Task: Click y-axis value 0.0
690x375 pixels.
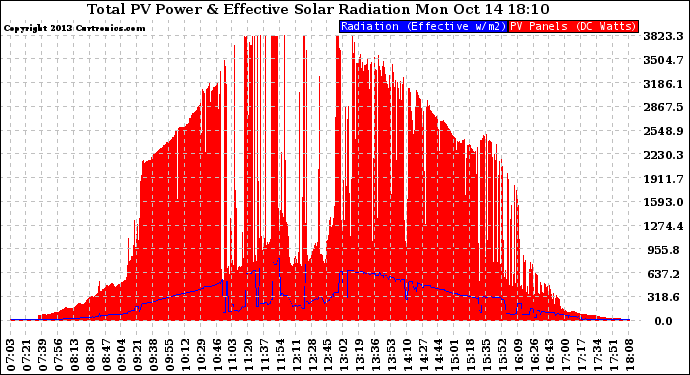Action: pos(663,321)
